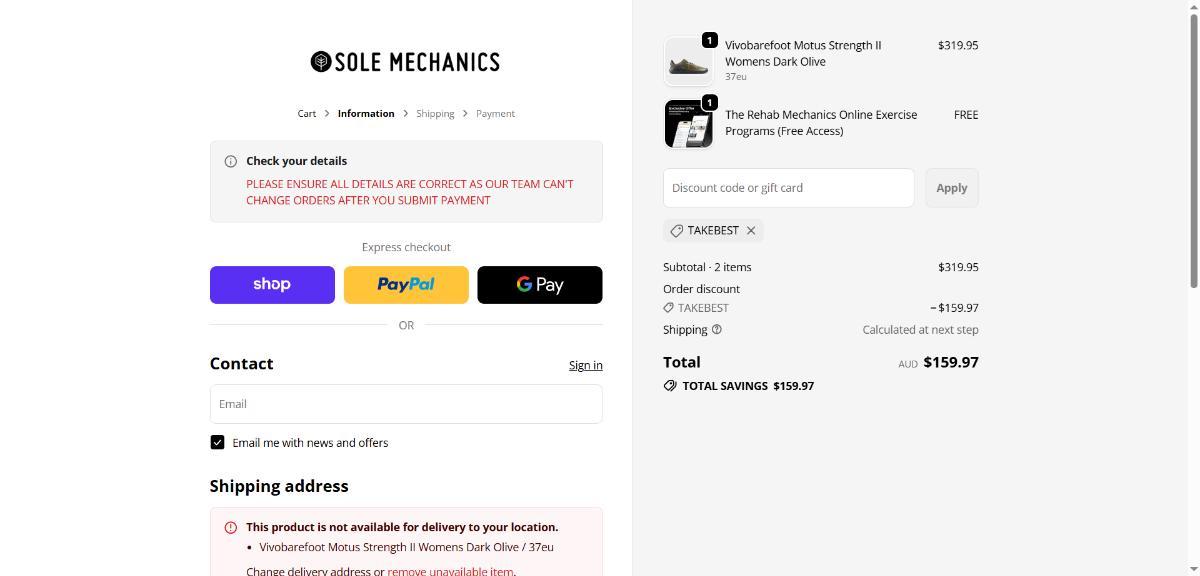Click the Discount code or gift card field
This screenshot has height=576, width=1200.
[788, 188]
